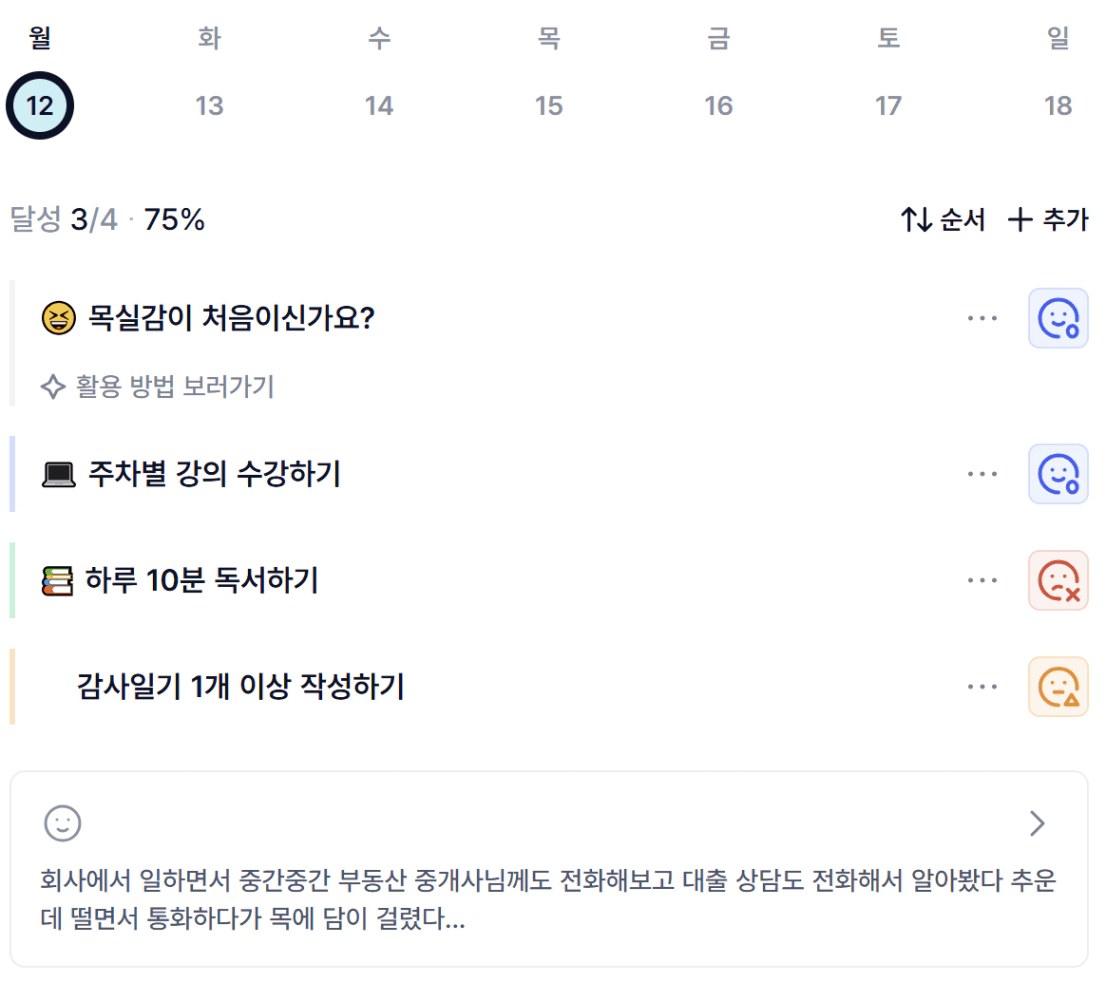Open more options for 하루 10분 독서하기
Screen dimensions: 1106x982
click(982, 580)
